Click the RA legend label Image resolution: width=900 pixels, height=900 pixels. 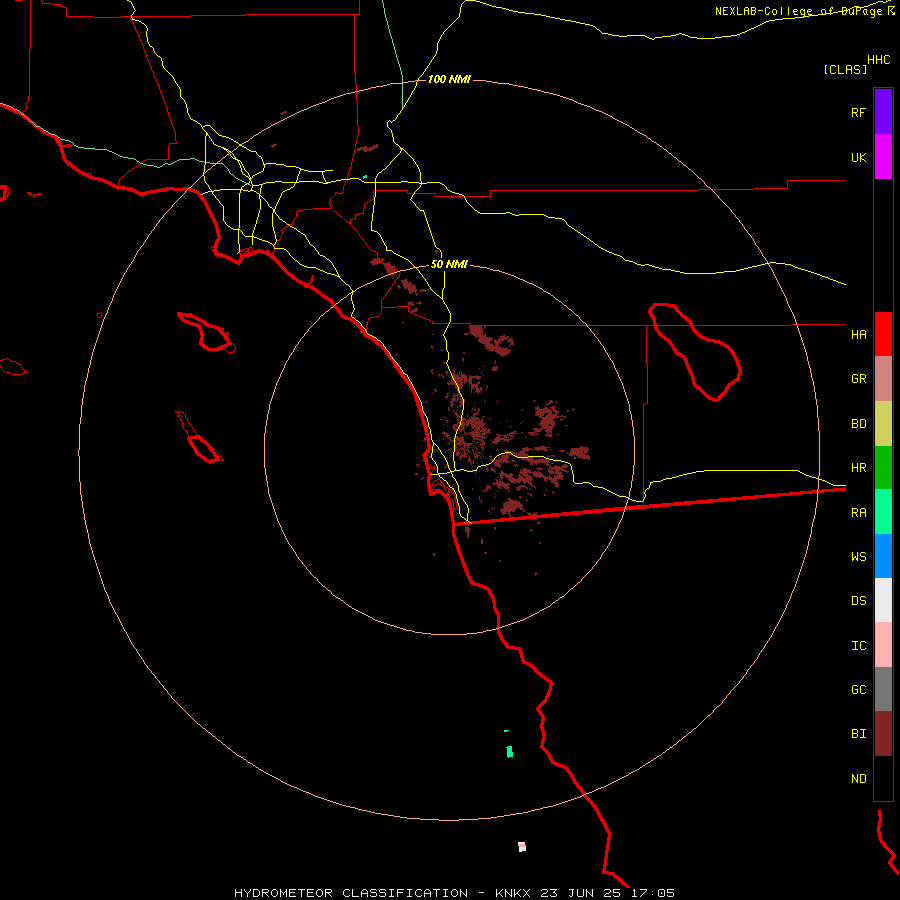[x=858, y=513]
